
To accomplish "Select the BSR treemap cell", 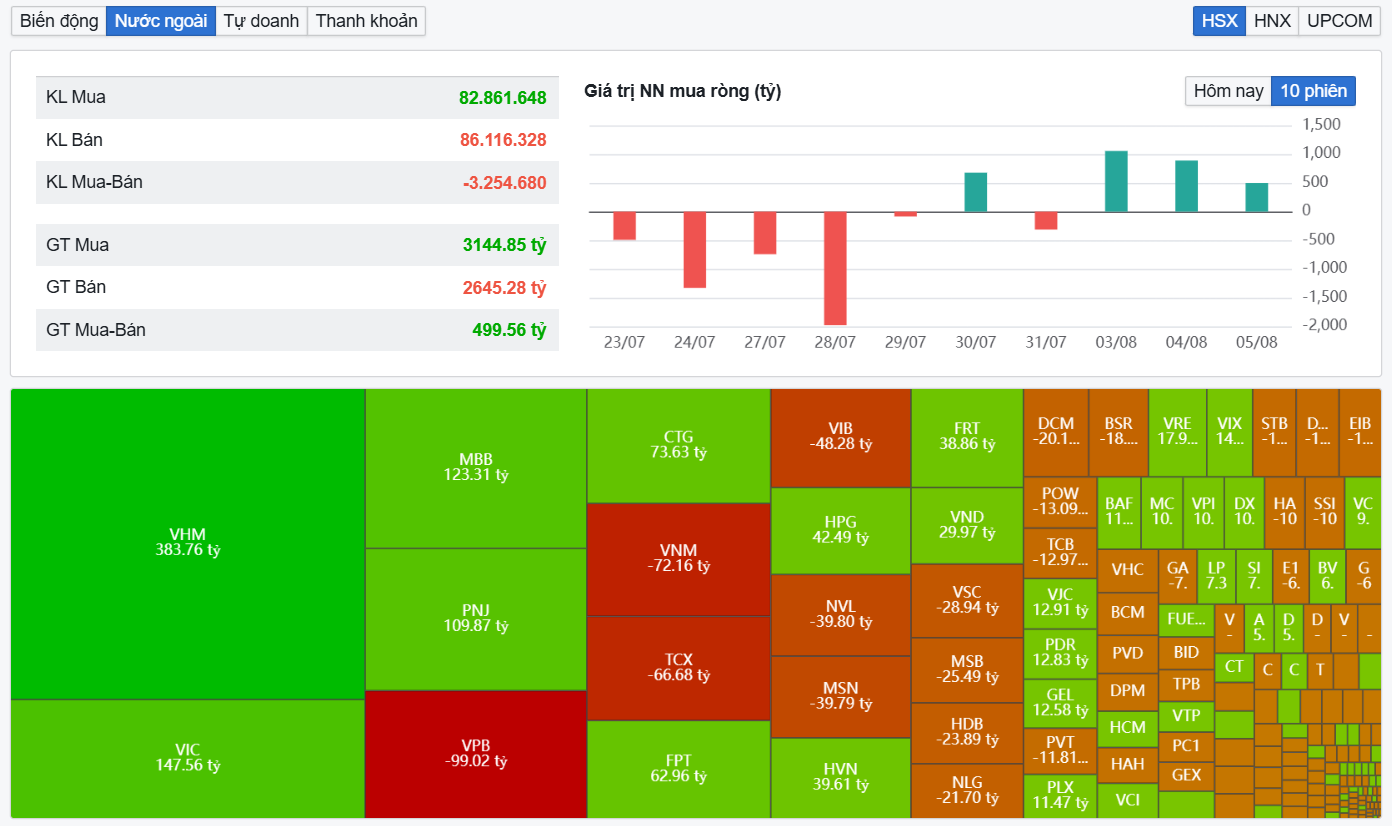I will pos(1119,432).
